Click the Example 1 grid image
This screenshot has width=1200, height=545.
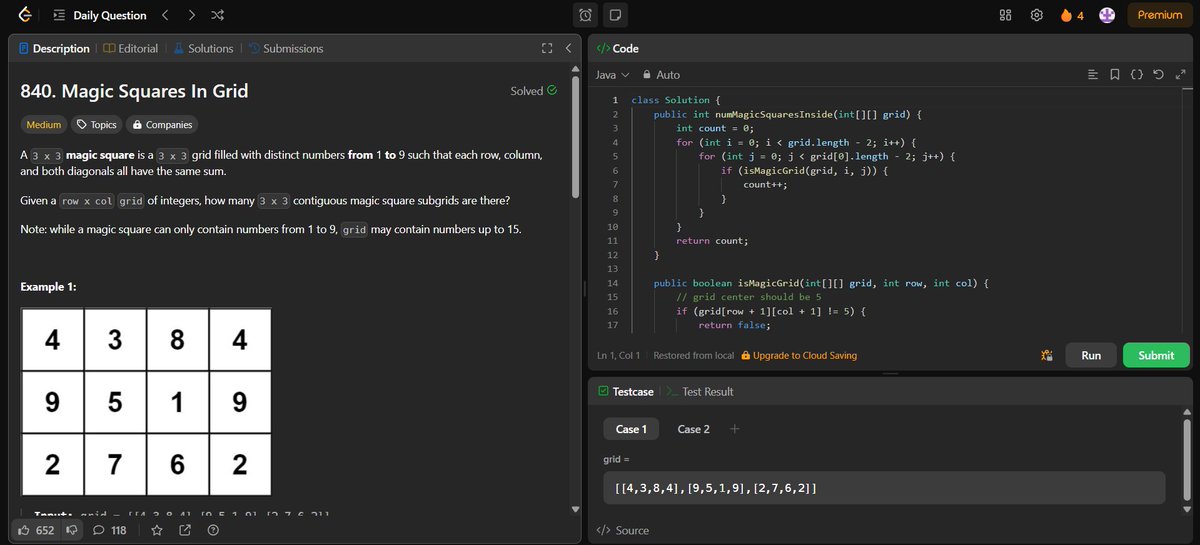coord(146,402)
